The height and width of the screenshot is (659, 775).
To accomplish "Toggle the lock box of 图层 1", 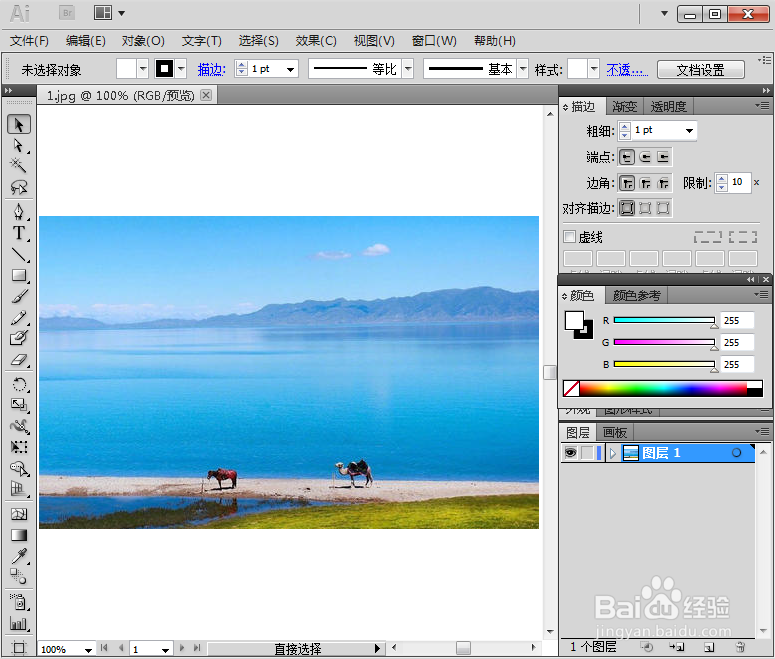I will click(x=587, y=453).
